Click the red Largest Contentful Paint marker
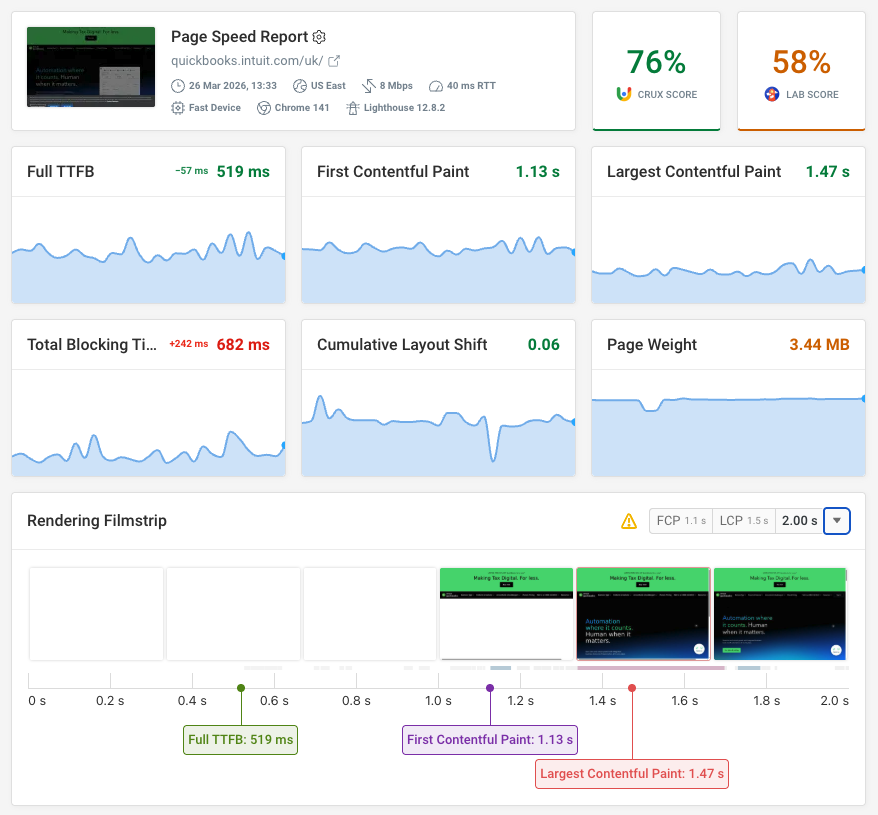Screen dimensions: 878x815 632,687
